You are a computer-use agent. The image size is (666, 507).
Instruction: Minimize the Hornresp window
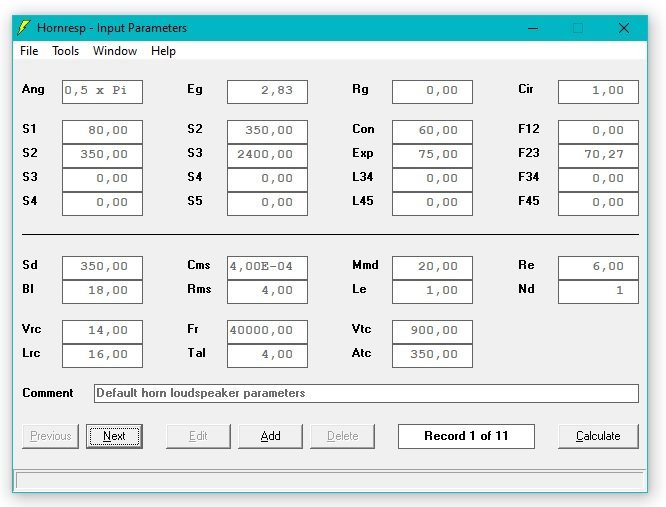point(533,28)
